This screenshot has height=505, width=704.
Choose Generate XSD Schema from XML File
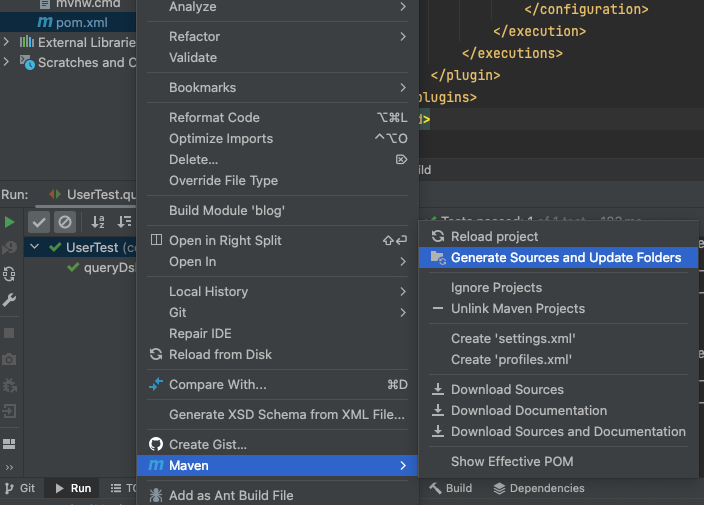click(277, 414)
